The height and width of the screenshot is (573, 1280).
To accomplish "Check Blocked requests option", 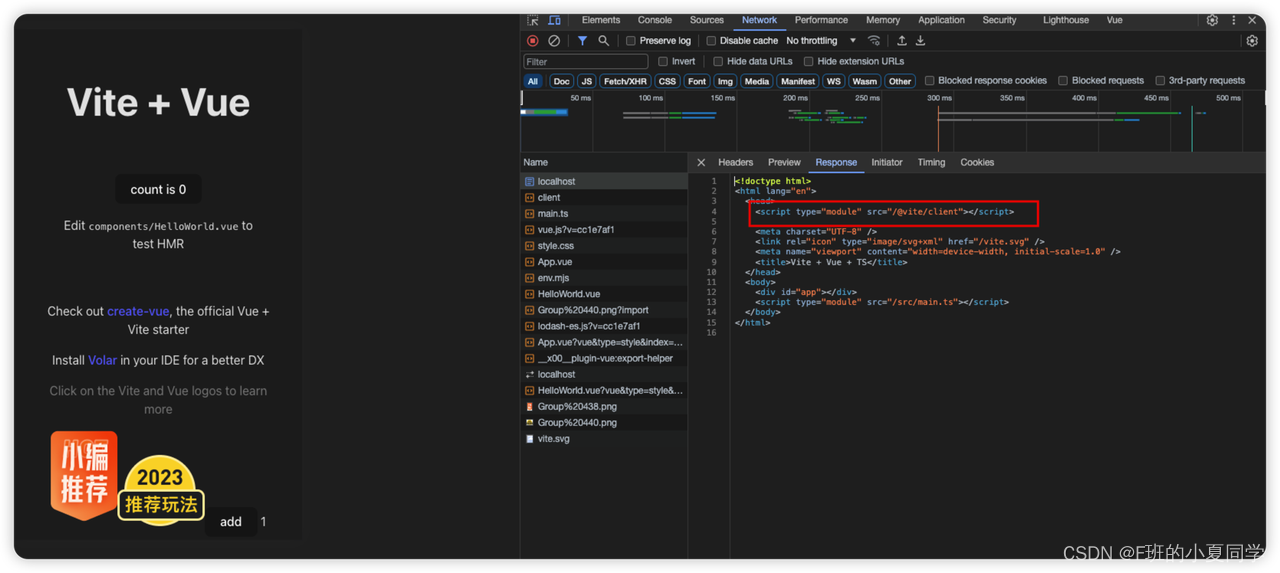I will (x=1063, y=81).
